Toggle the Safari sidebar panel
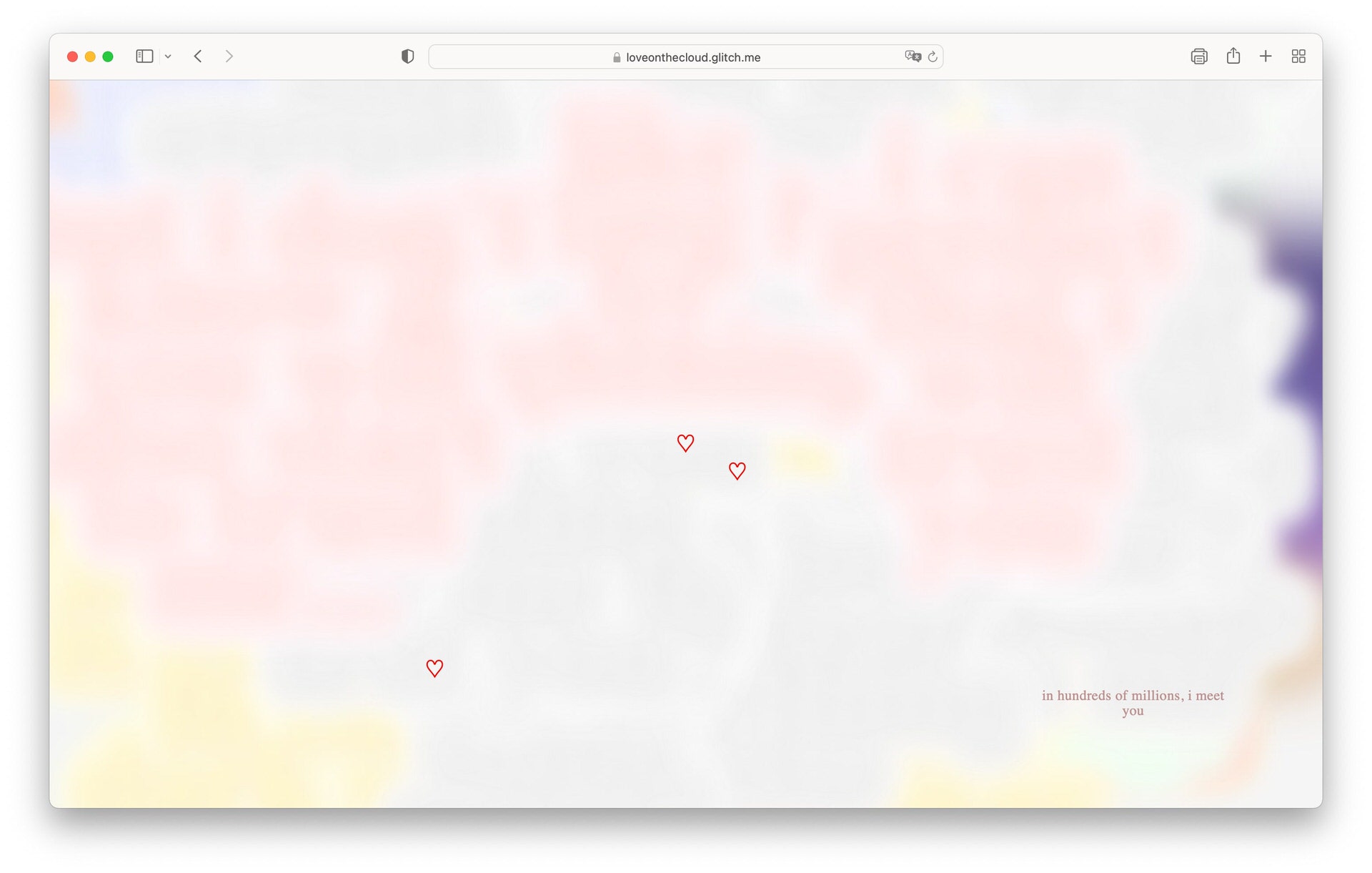 [x=144, y=56]
